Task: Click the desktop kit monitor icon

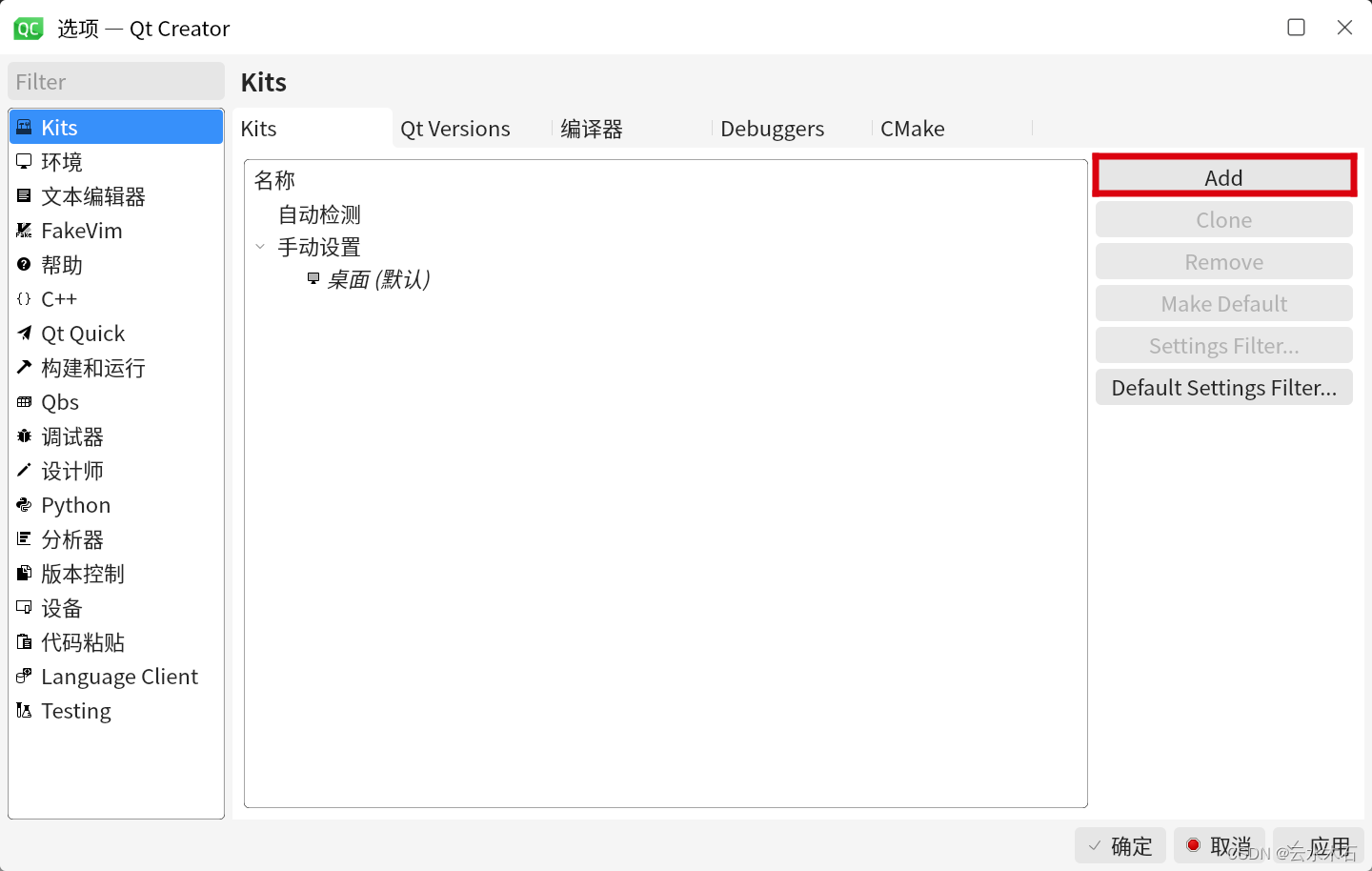Action: (313, 278)
